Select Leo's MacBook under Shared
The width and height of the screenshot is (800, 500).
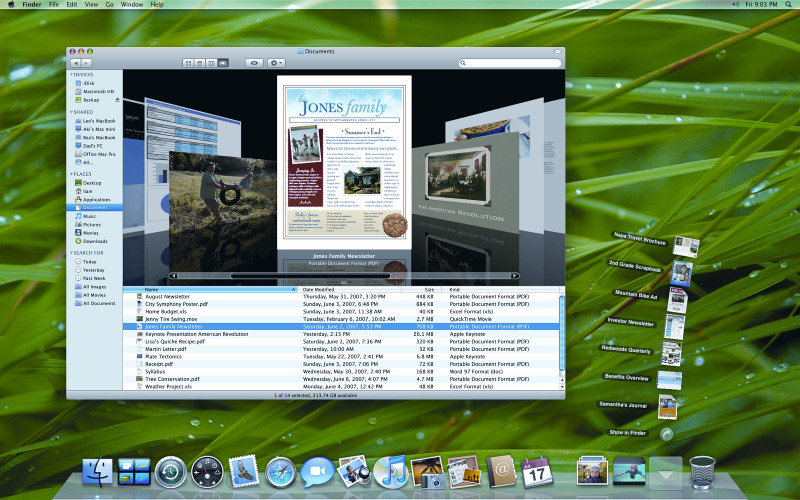tap(95, 121)
